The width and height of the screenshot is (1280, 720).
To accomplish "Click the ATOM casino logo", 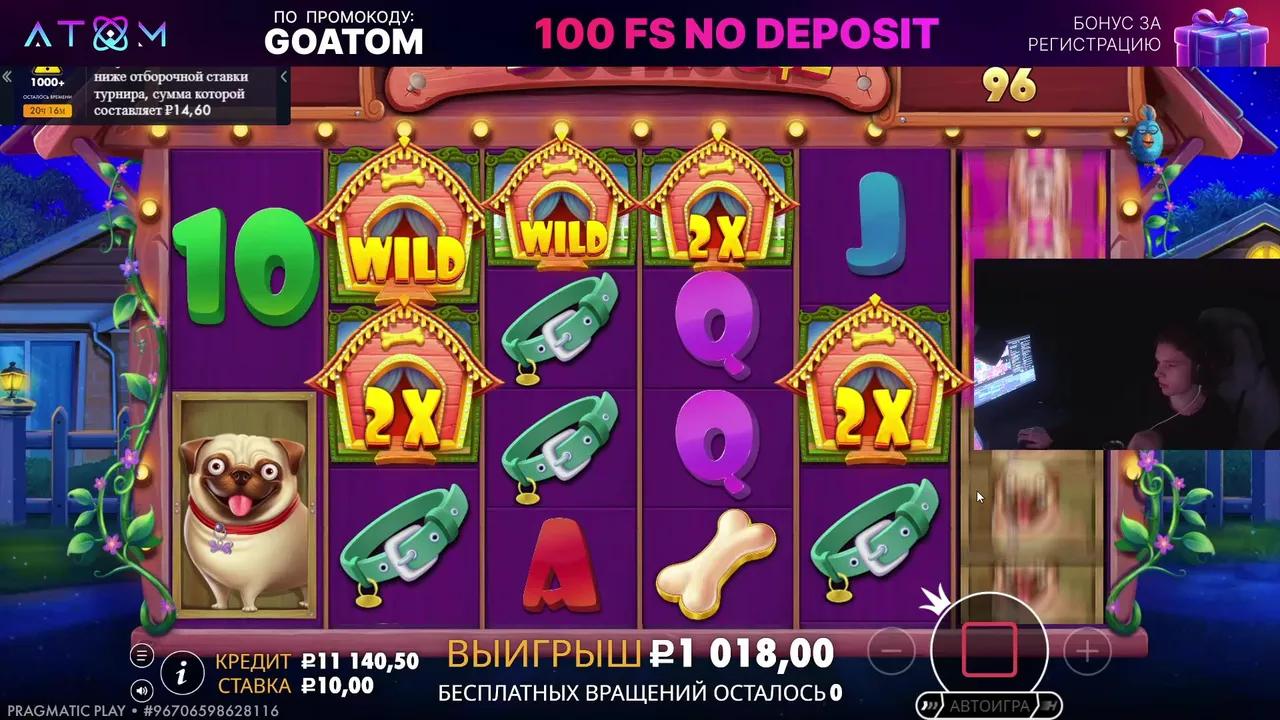I will tap(95, 34).
